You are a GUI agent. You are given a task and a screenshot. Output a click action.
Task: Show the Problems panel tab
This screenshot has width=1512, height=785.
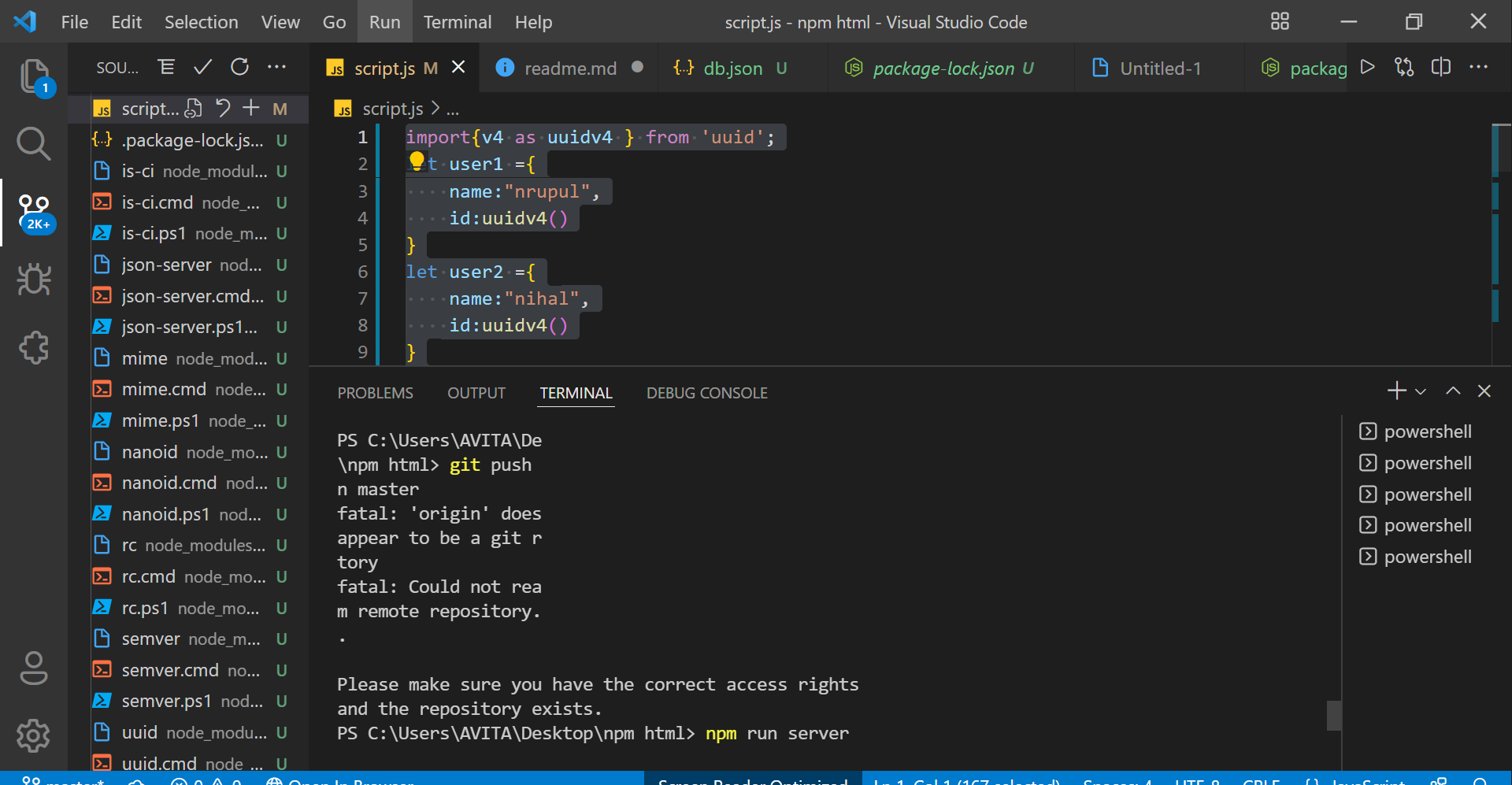tap(375, 393)
